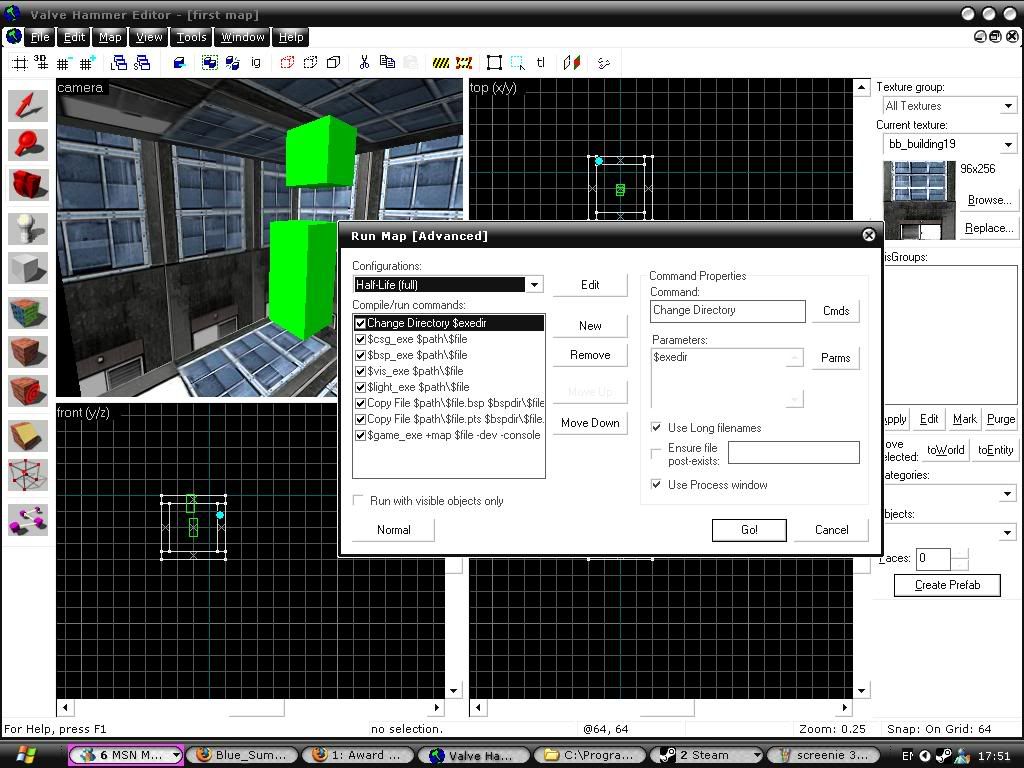The width and height of the screenshot is (1024, 768).
Task: Click the Group selection toolbar icon
Action: 210,63
